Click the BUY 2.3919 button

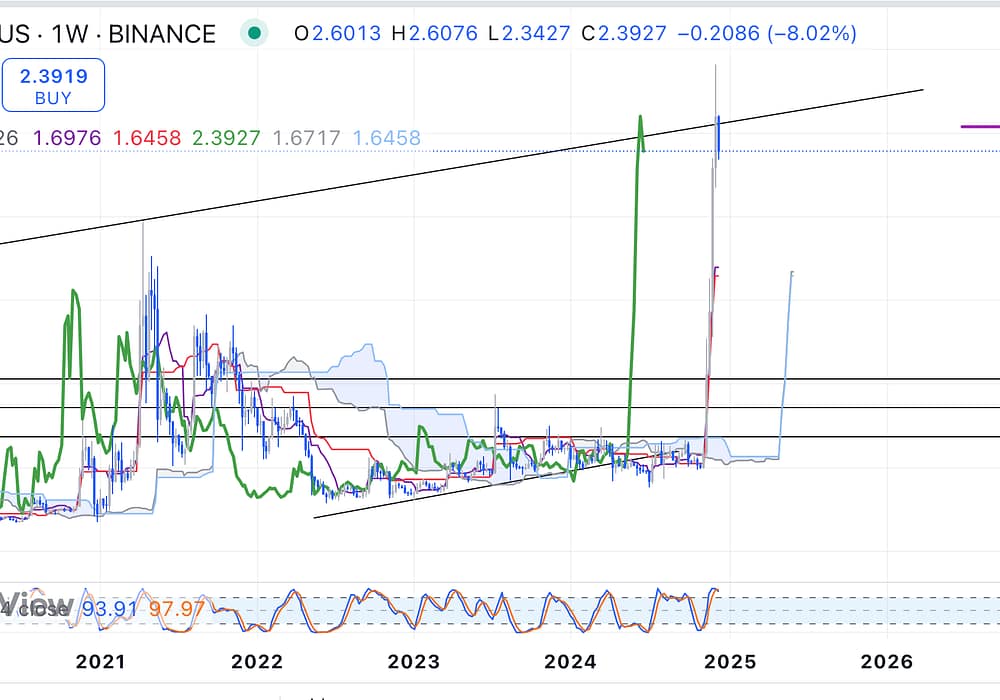pos(52,85)
